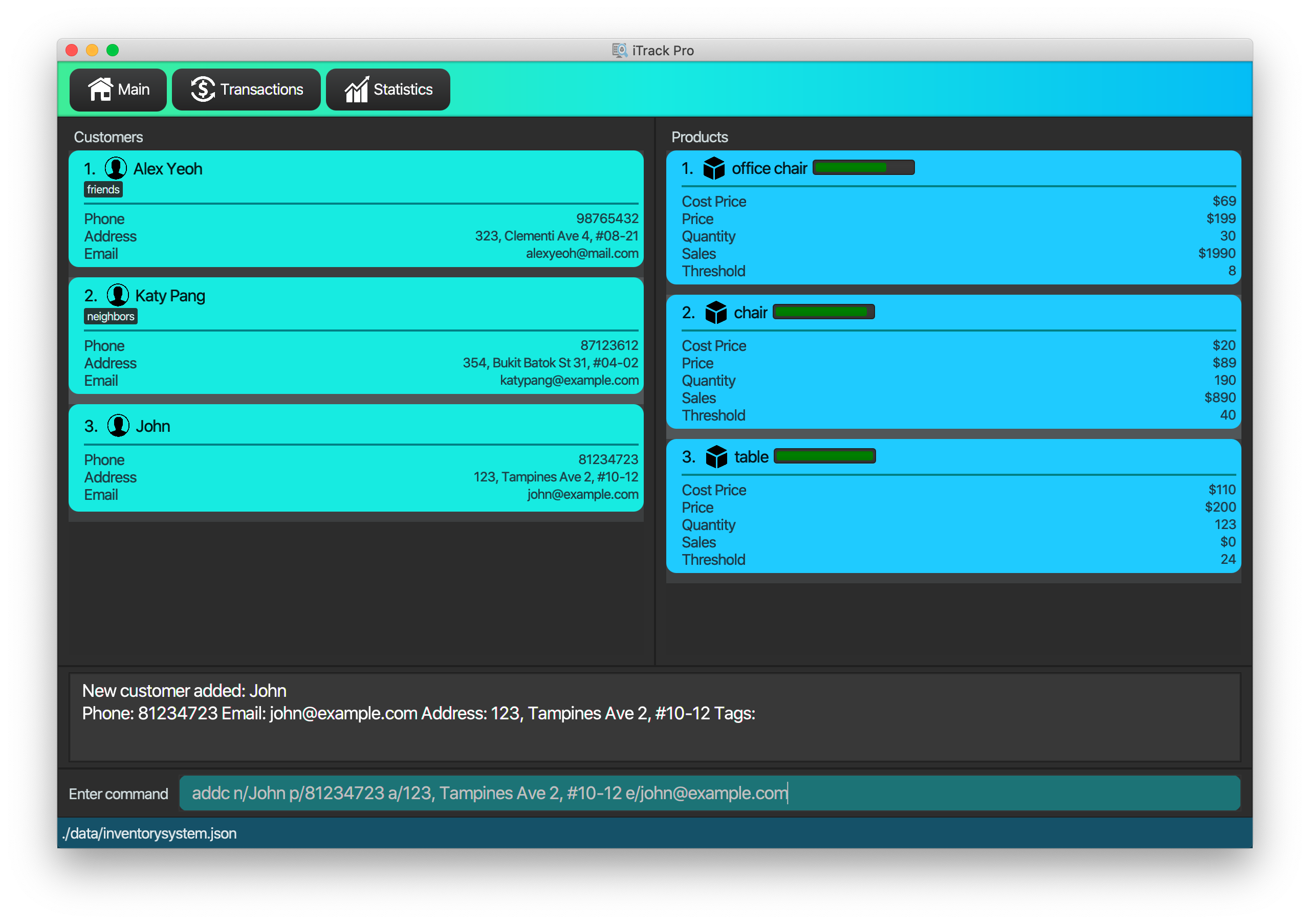This screenshot has width=1310, height=924.
Task: Click the neighbors tag on Katy Pang
Action: point(111,317)
